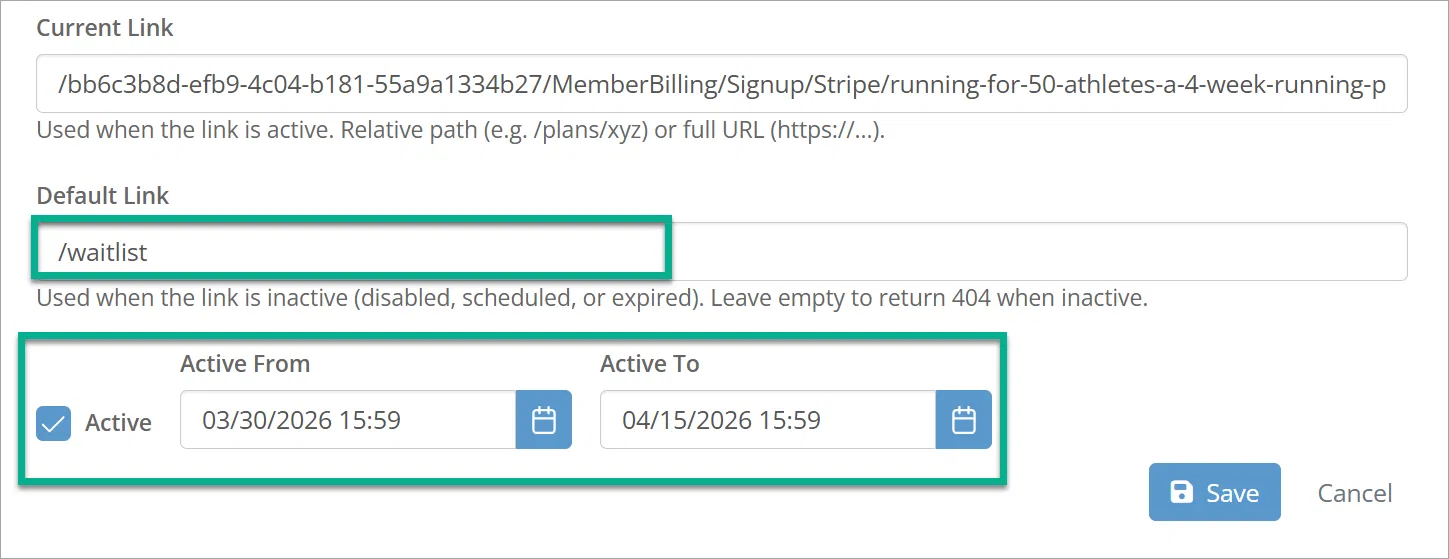The image size is (1449, 559).
Task: Open the Active To calendar picker
Action: tap(963, 420)
